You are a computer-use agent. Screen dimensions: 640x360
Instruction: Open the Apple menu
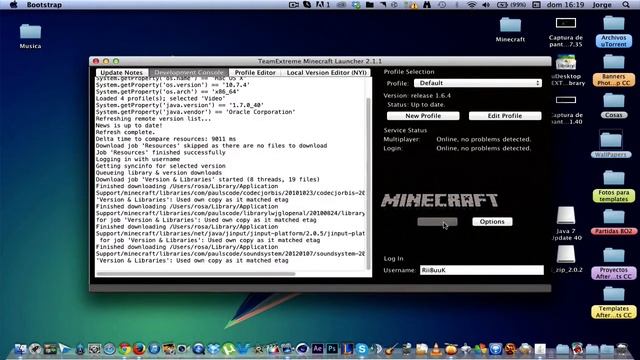13,5
